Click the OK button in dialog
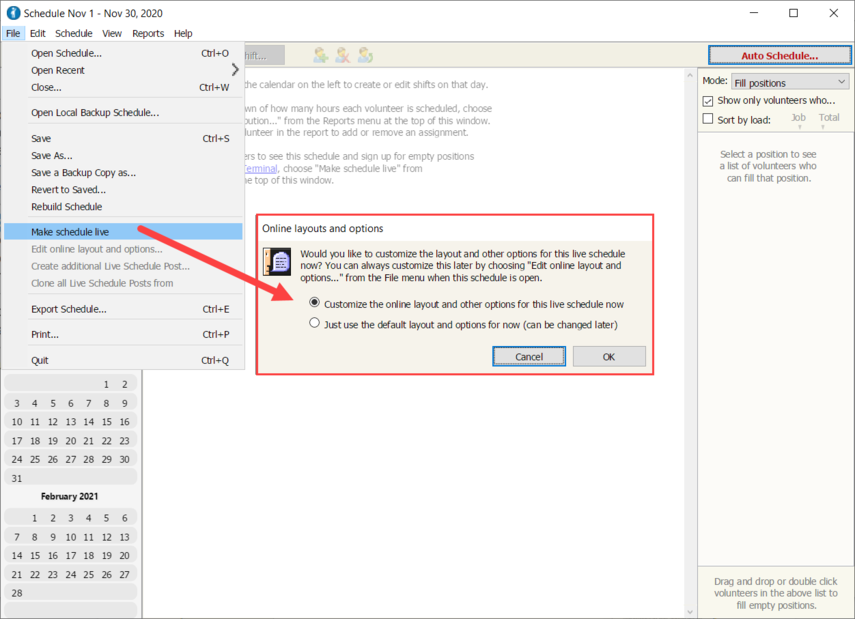The image size is (855, 619). [609, 357]
